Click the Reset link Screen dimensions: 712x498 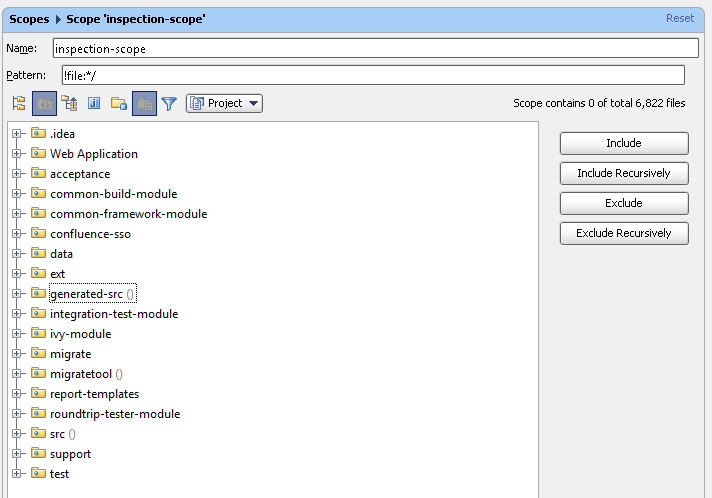[680, 18]
